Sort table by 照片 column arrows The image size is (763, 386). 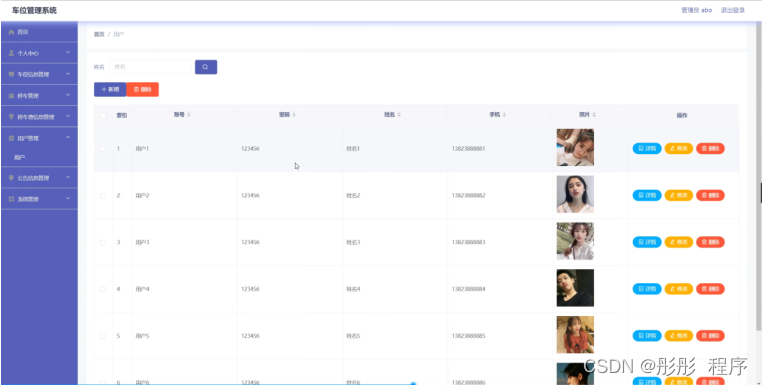[x=594, y=115]
